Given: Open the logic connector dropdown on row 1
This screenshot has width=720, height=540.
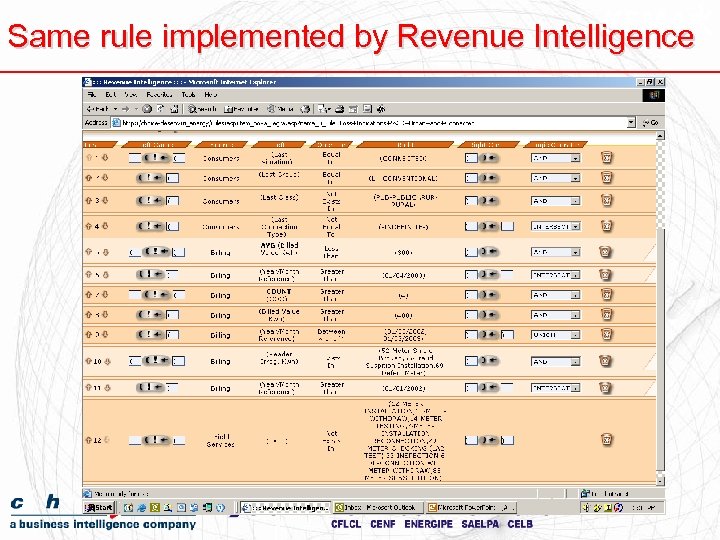Looking at the screenshot, I should (575, 158).
